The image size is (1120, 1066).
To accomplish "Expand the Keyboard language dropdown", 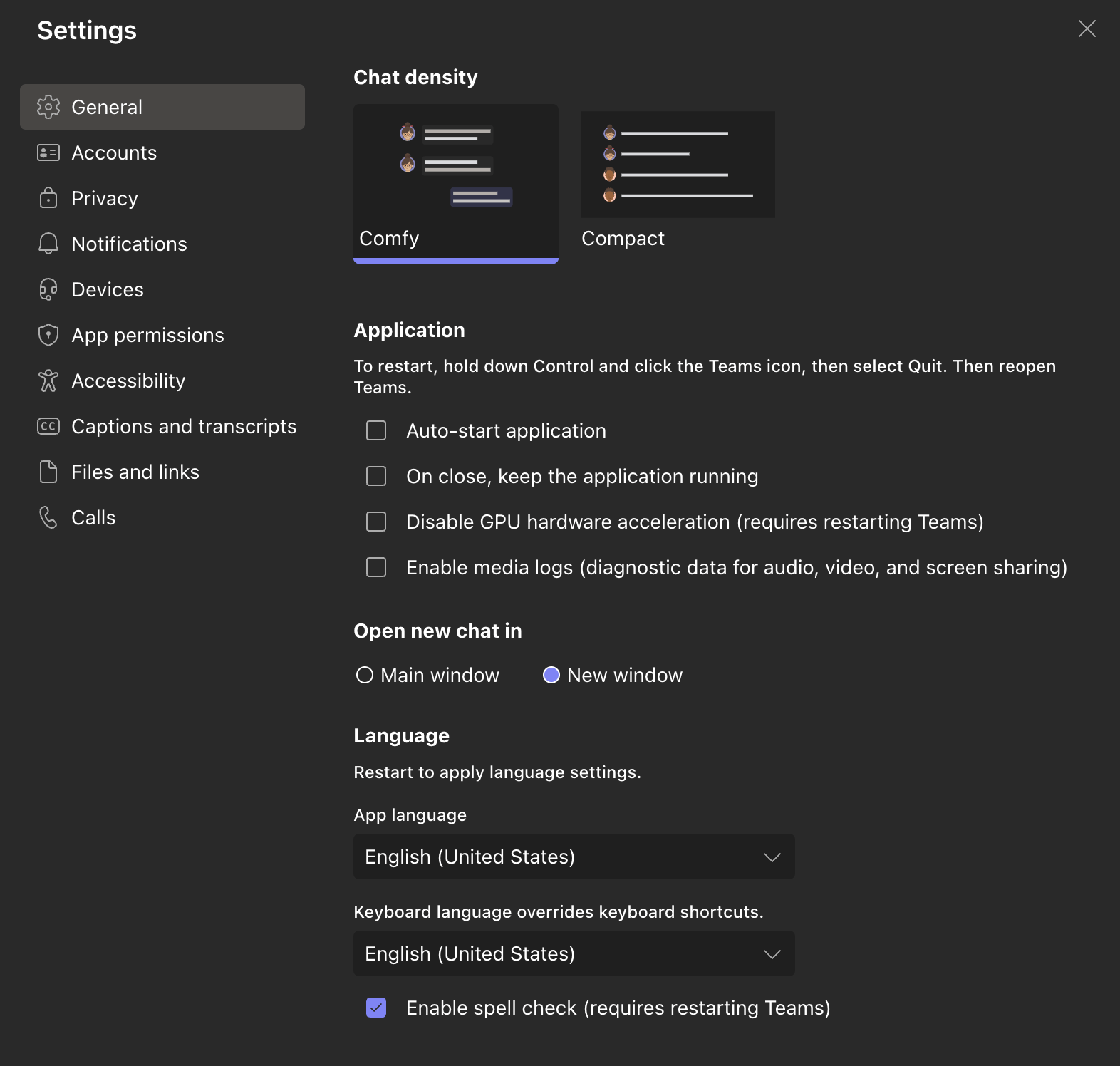I will (x=574, y=953).
